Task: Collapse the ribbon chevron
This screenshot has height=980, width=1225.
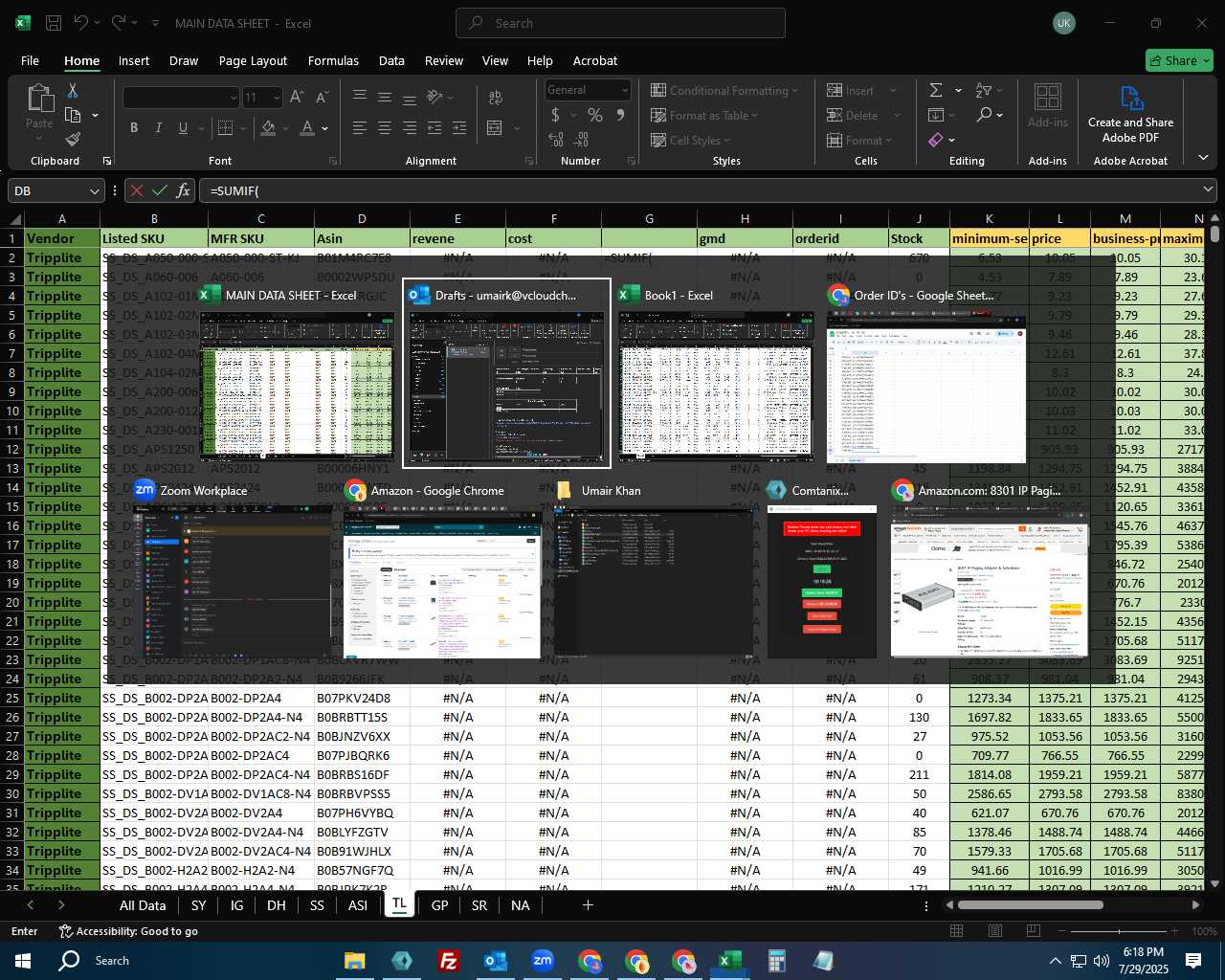Action: click(1203, 158)
